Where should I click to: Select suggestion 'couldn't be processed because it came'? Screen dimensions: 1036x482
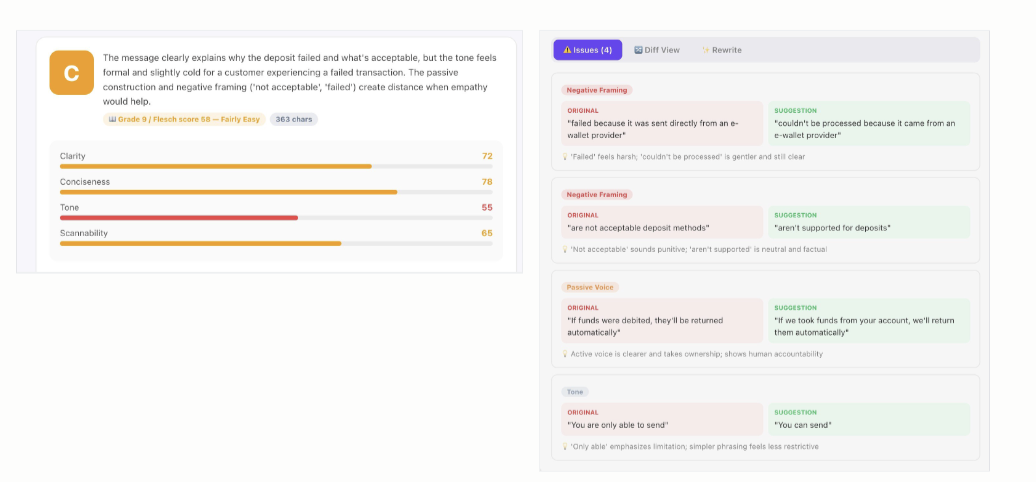(x=864, y=129)
